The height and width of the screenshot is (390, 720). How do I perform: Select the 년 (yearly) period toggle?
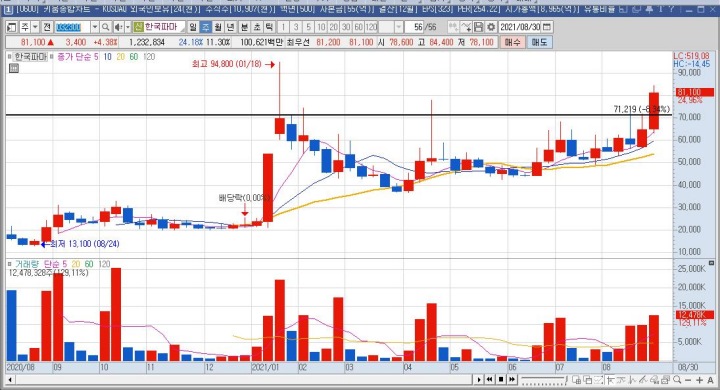[230, 27]
